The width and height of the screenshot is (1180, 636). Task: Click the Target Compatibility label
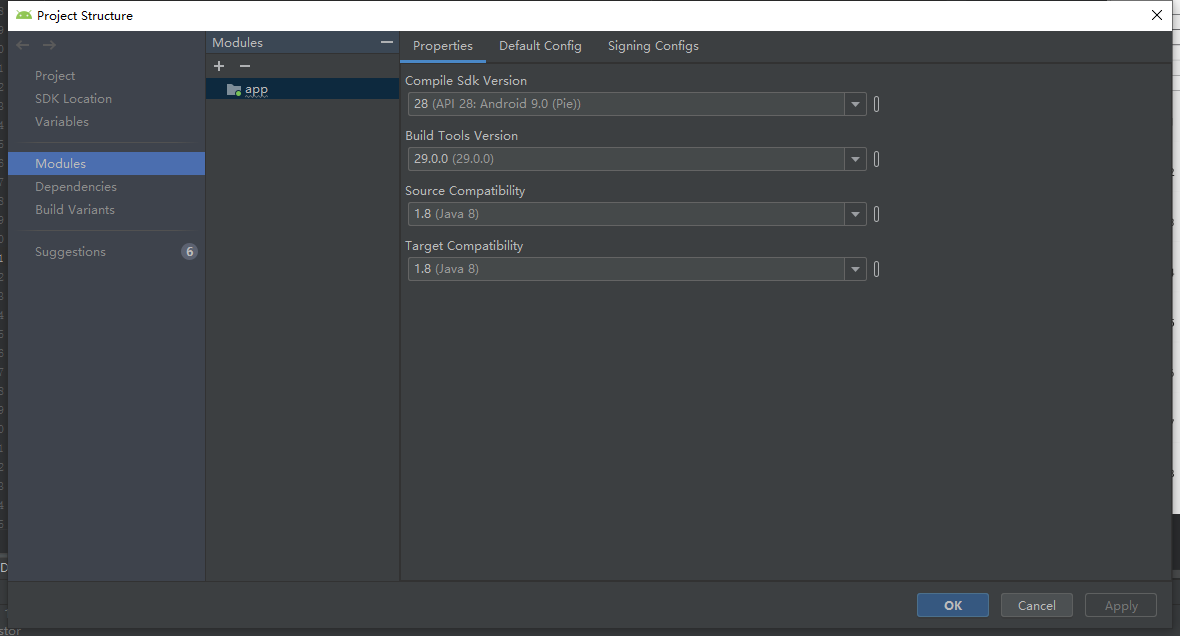click(464, 245)
